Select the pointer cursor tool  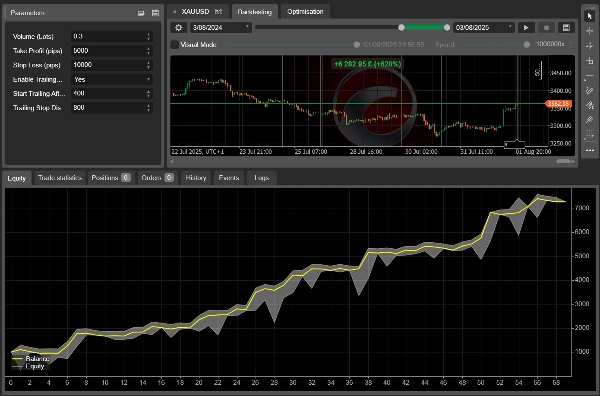point(590,16)
